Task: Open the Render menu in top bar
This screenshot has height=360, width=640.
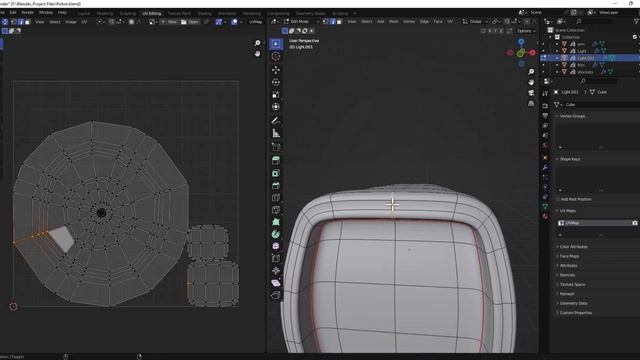Action: 27,13
